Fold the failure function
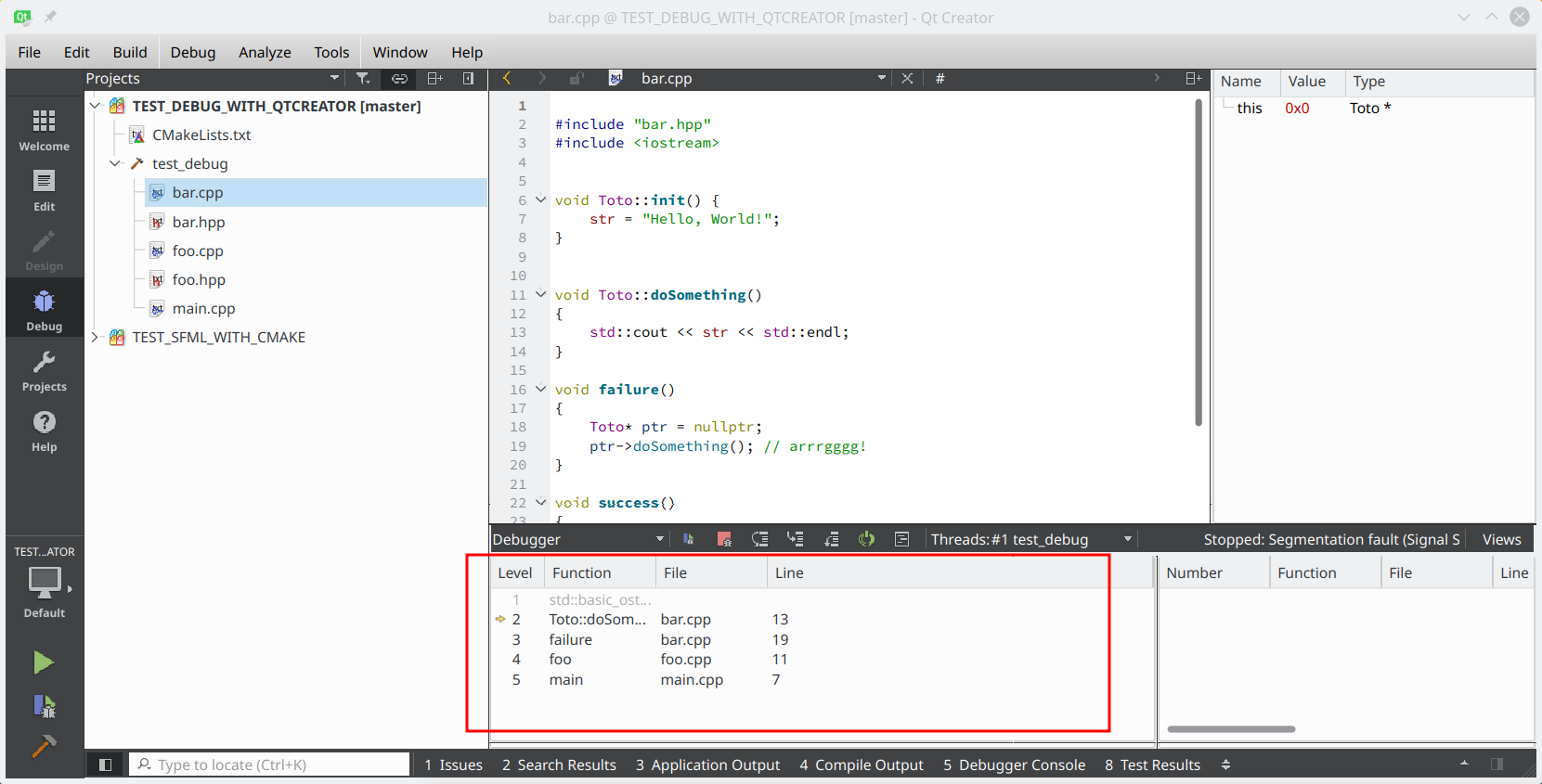The image size is (1542, 784). (x=540, y=389)
